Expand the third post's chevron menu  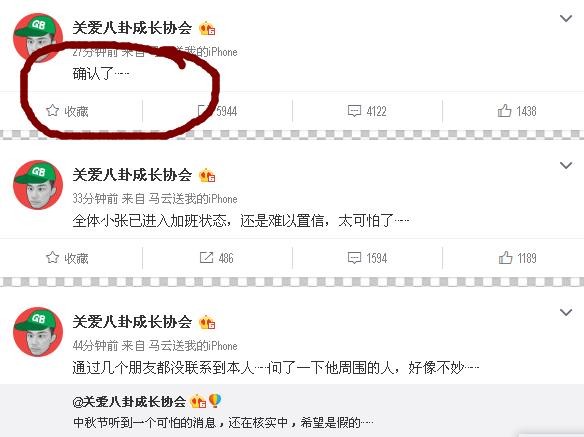pos(566,312)
